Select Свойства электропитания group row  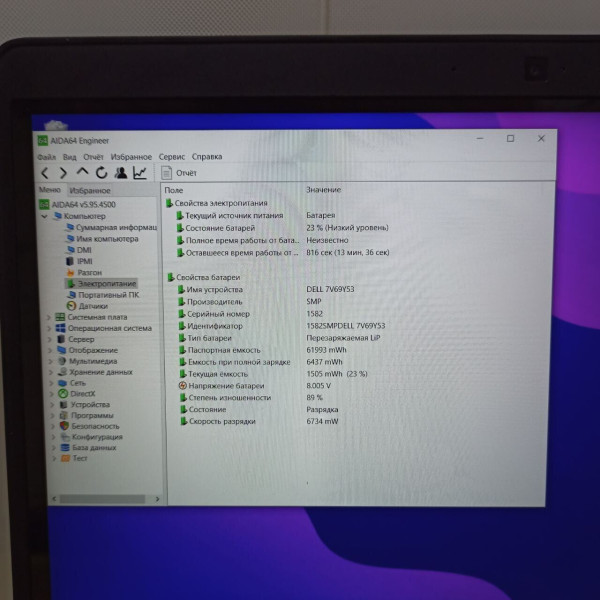click(217, 203)
